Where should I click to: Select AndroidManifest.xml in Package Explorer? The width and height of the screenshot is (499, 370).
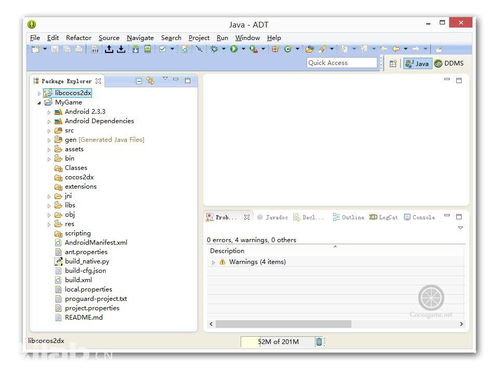tap(91, 243)
